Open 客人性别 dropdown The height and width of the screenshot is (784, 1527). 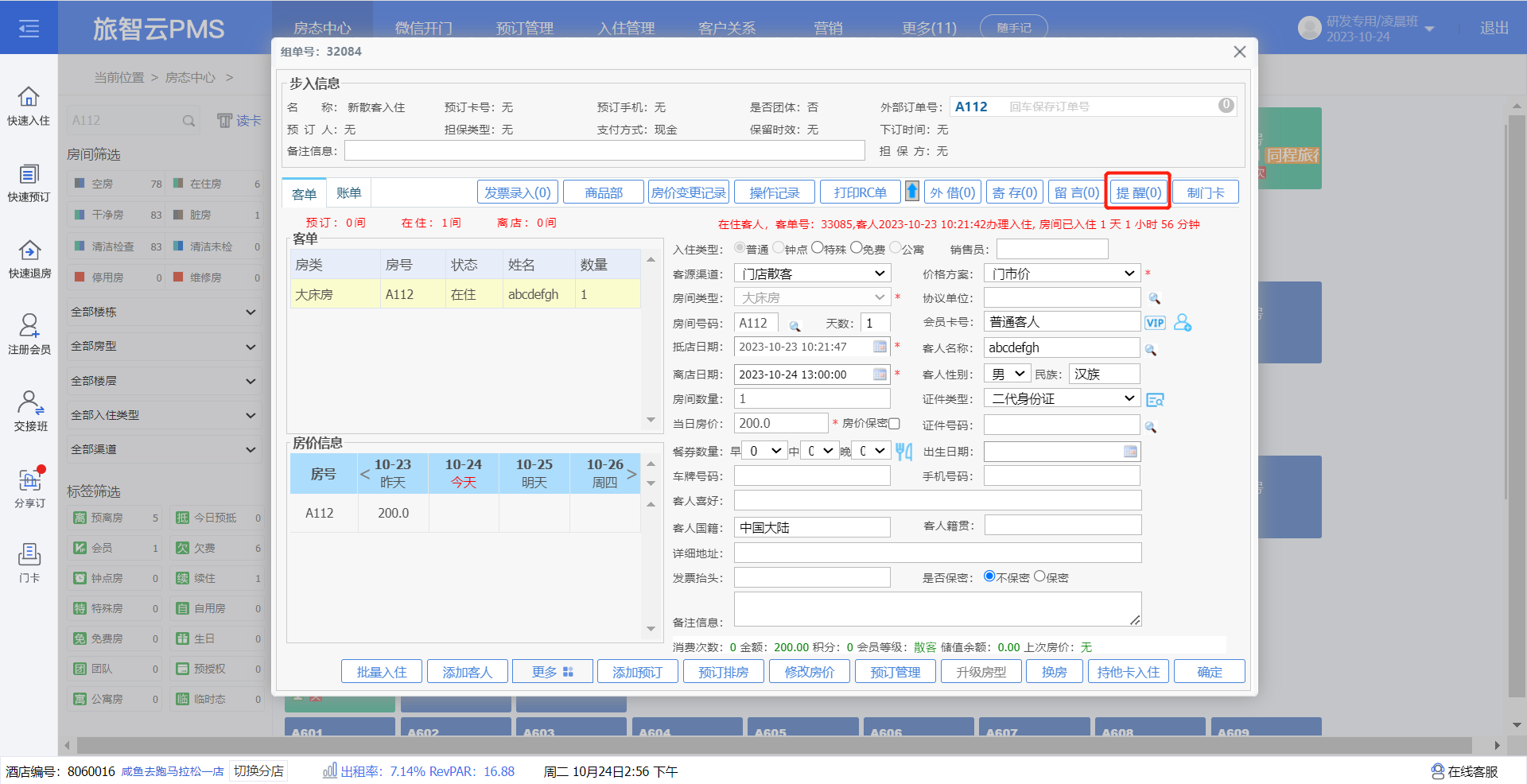(1008, 374)
